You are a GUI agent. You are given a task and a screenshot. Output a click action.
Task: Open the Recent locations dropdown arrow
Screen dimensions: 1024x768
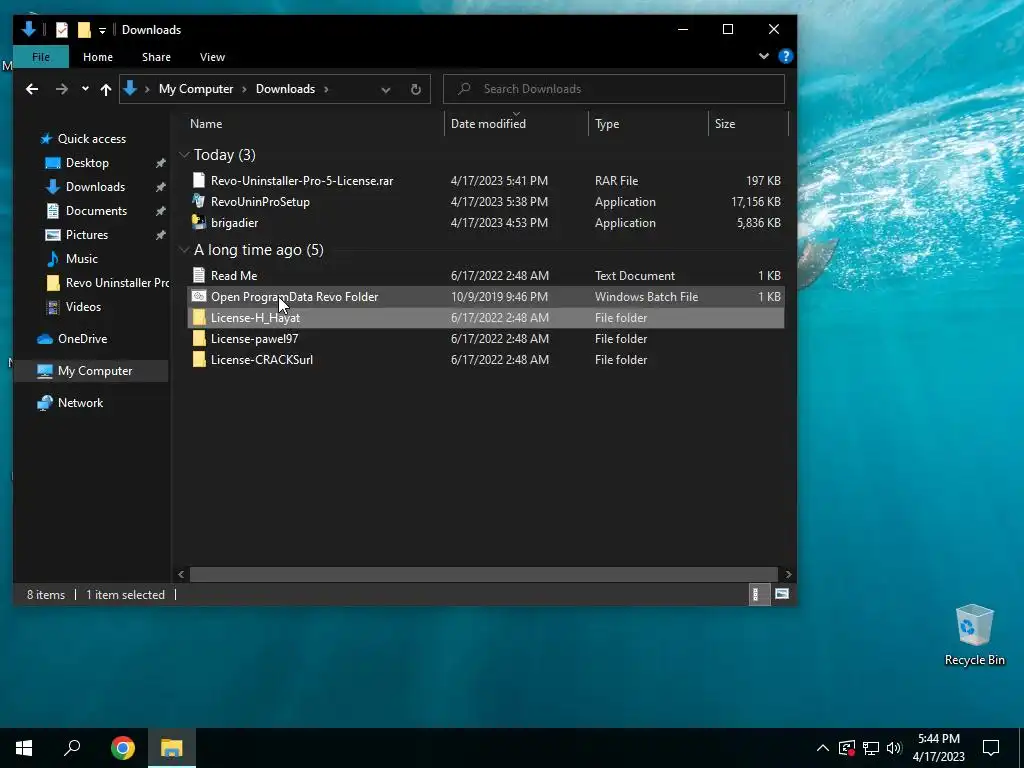pyautogui.click(x=85, y=89)
